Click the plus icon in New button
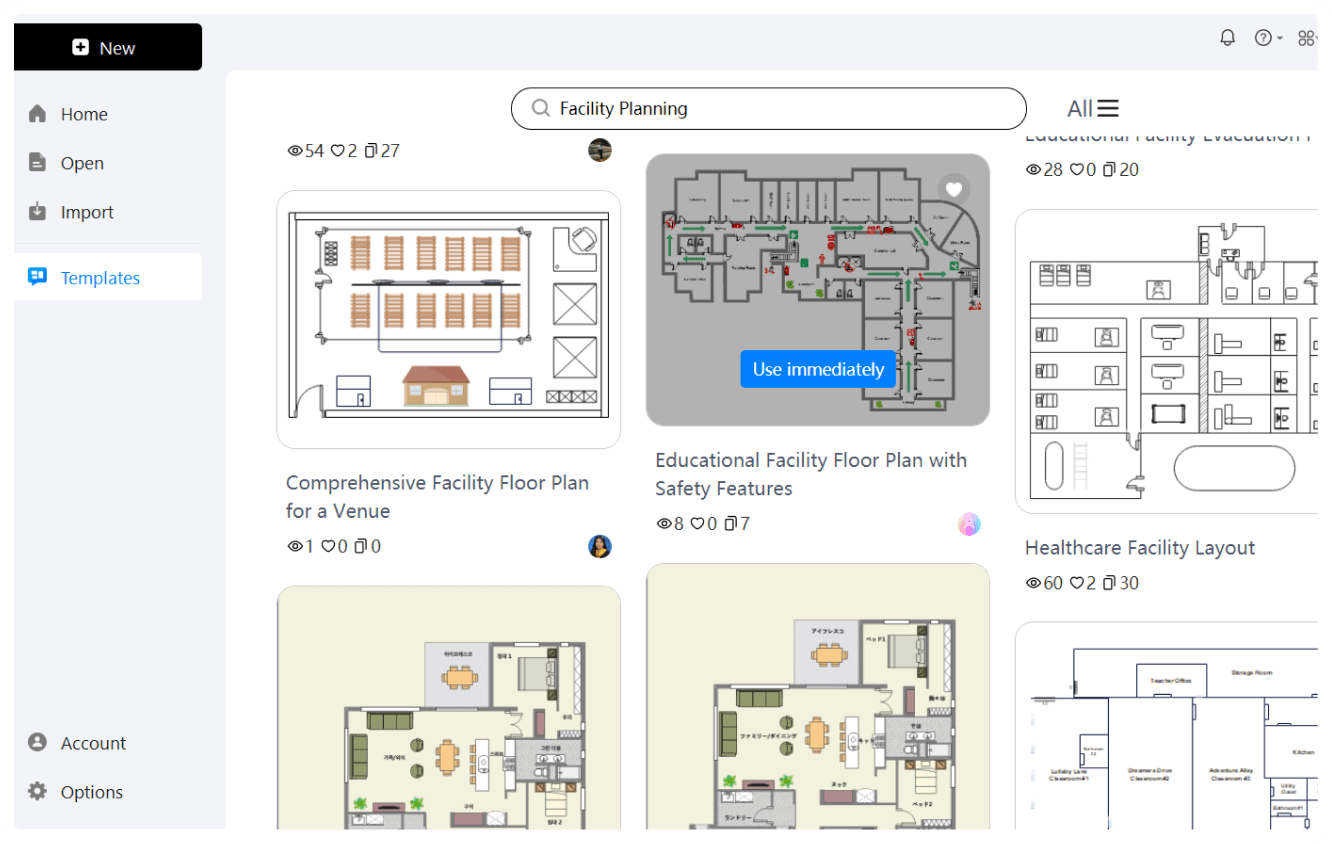This screenshot has height=844, width=1332. [81, 48]
